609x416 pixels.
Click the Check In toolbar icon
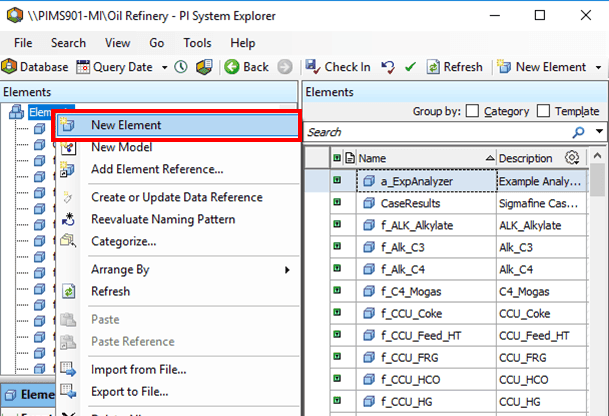(x=313, y=67)
